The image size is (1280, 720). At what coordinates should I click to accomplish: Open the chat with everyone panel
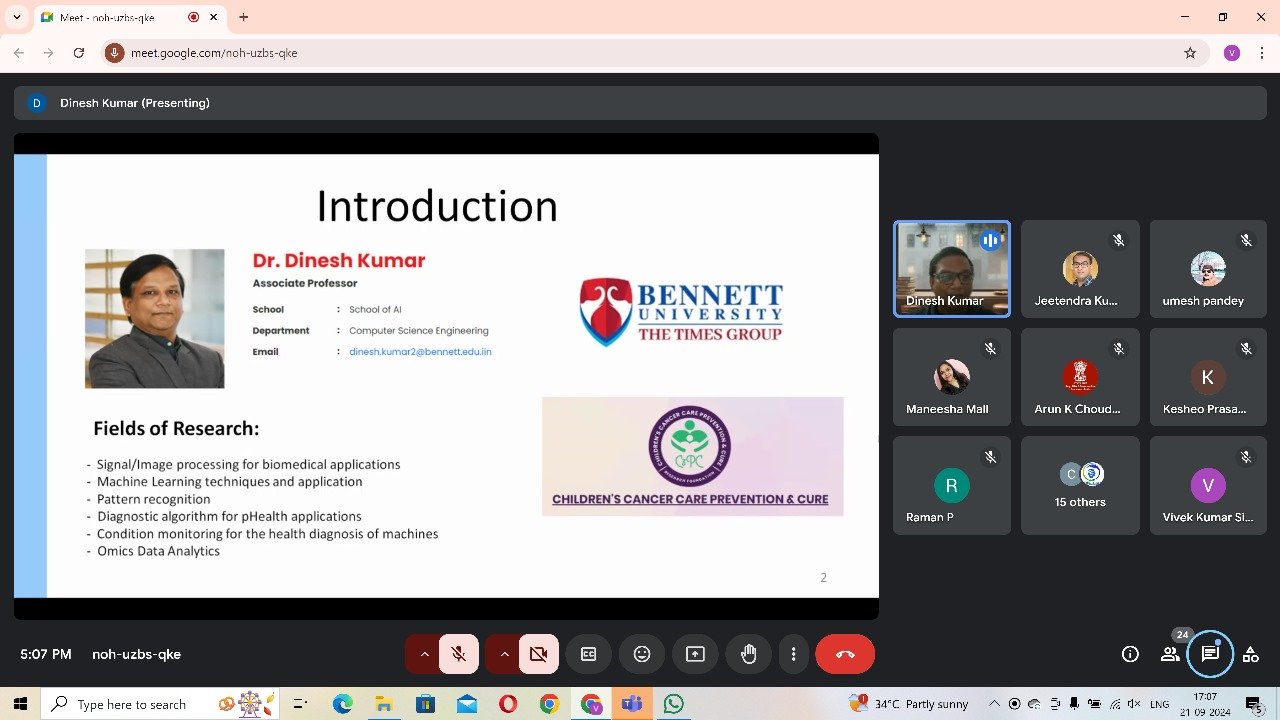tap(1210, 654)
